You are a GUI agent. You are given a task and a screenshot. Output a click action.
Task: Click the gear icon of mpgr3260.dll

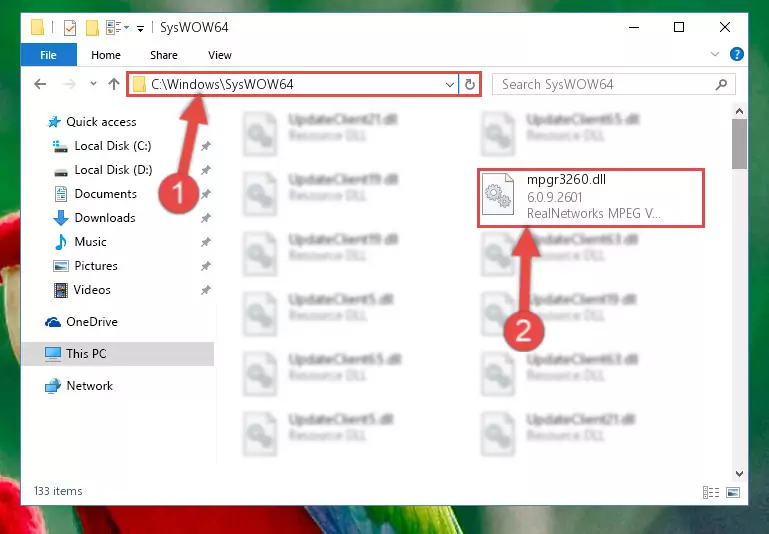point(498,195)
